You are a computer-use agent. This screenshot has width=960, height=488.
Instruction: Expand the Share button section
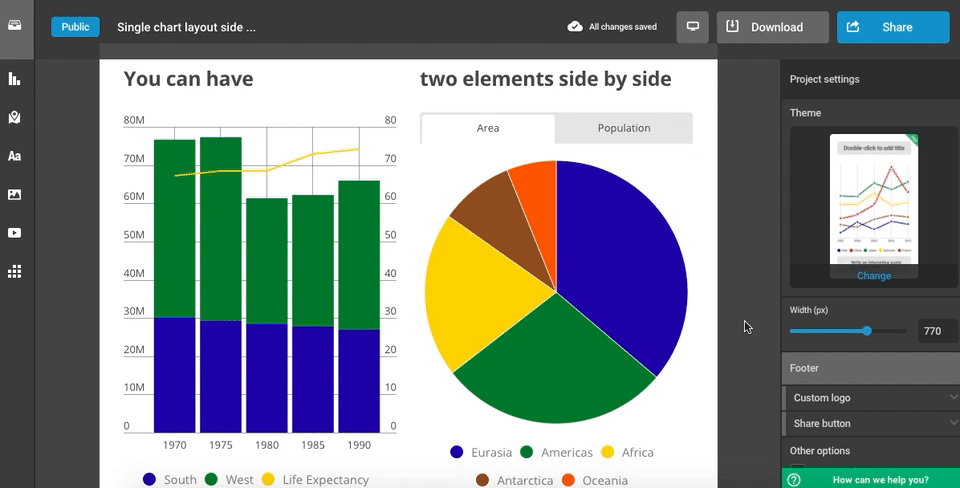coord(870,424)
